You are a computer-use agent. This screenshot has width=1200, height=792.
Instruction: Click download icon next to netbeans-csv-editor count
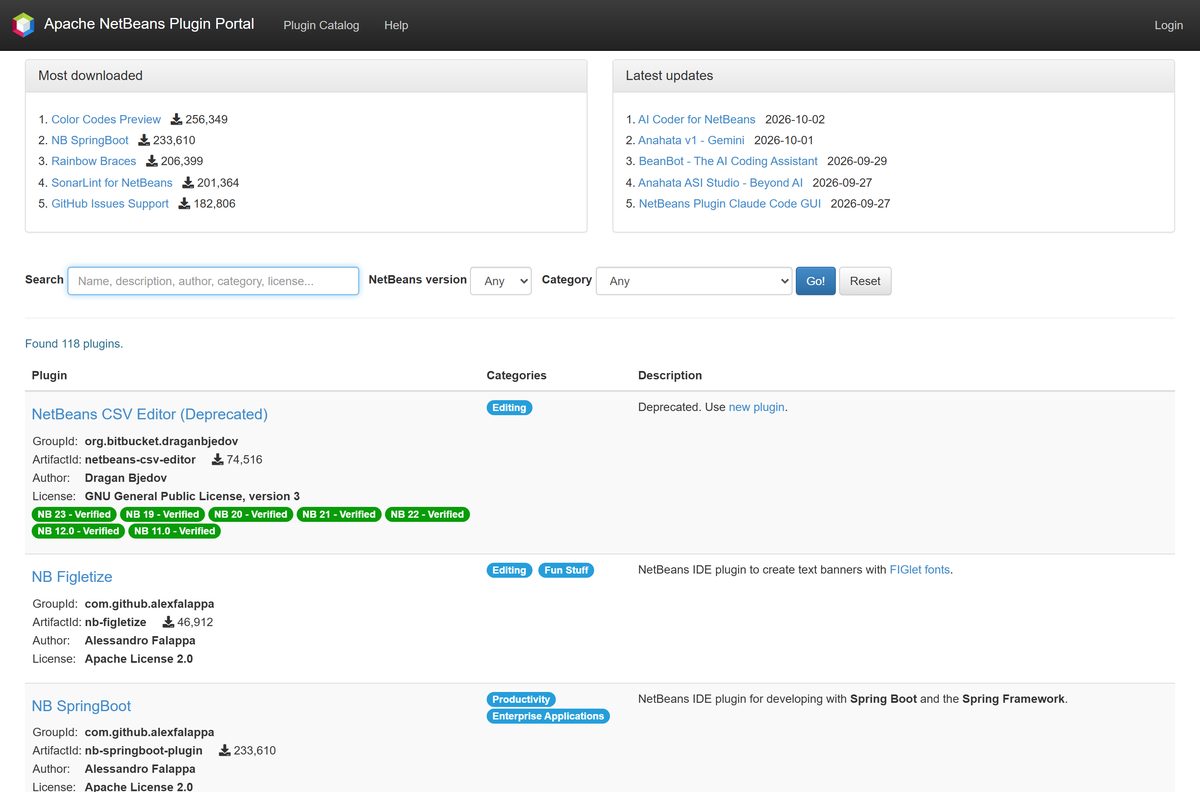(x=218, y=460)
